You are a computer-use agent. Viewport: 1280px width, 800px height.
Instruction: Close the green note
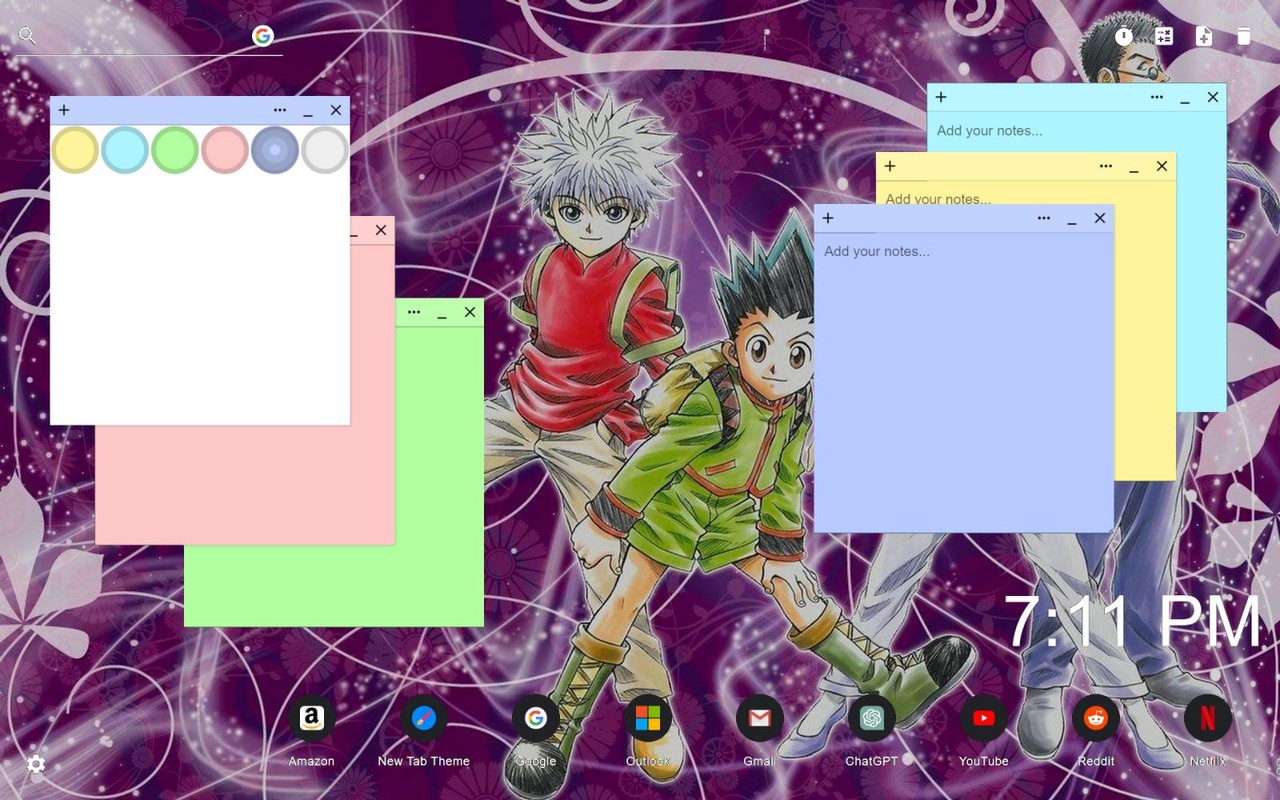tap(470, 312)
